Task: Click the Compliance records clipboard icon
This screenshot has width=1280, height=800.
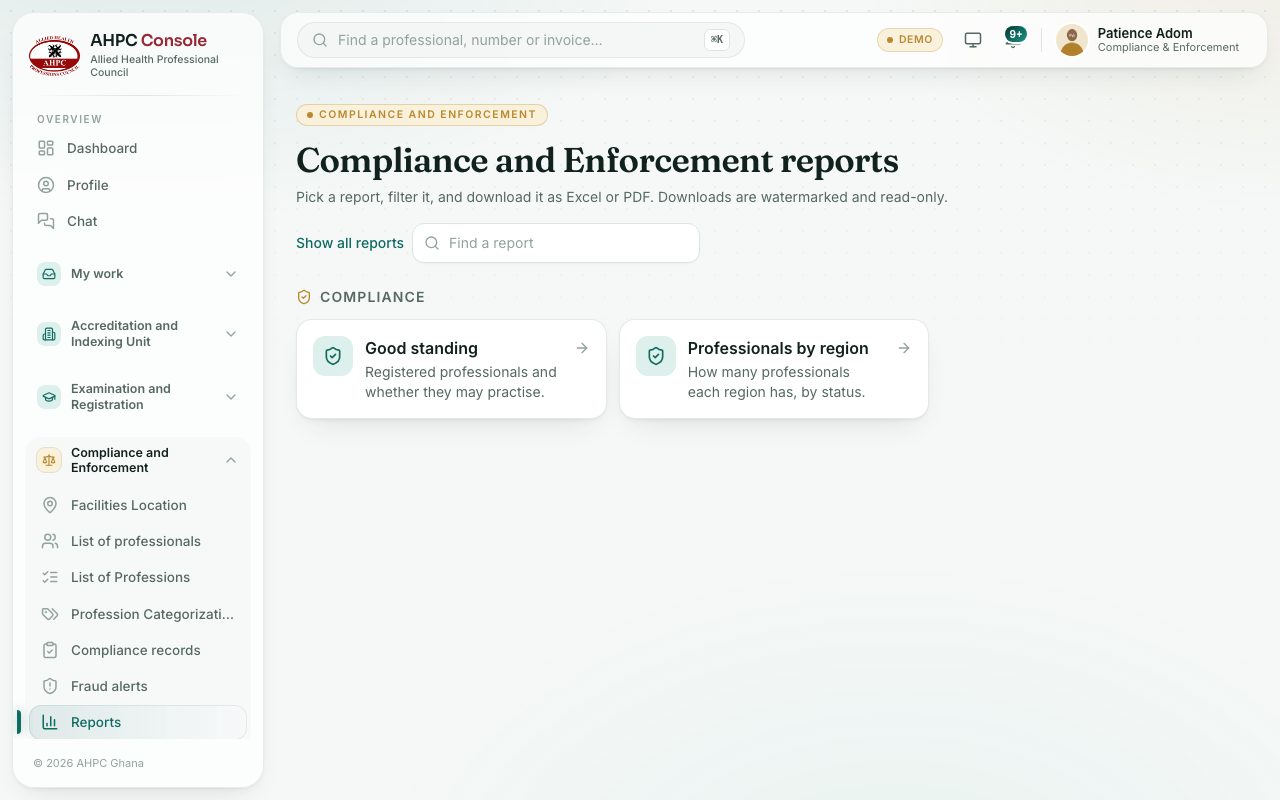Action: [x=50, y=650]
